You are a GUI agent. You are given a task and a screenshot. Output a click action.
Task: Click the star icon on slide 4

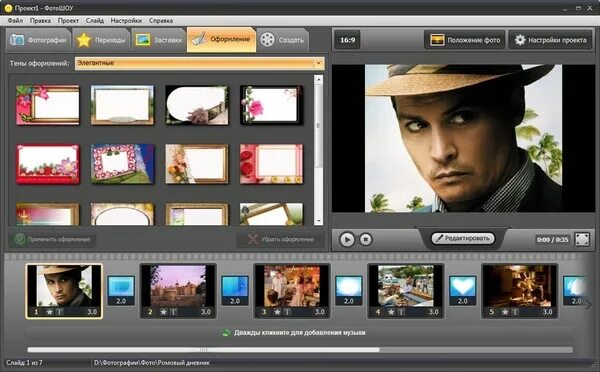391,312
